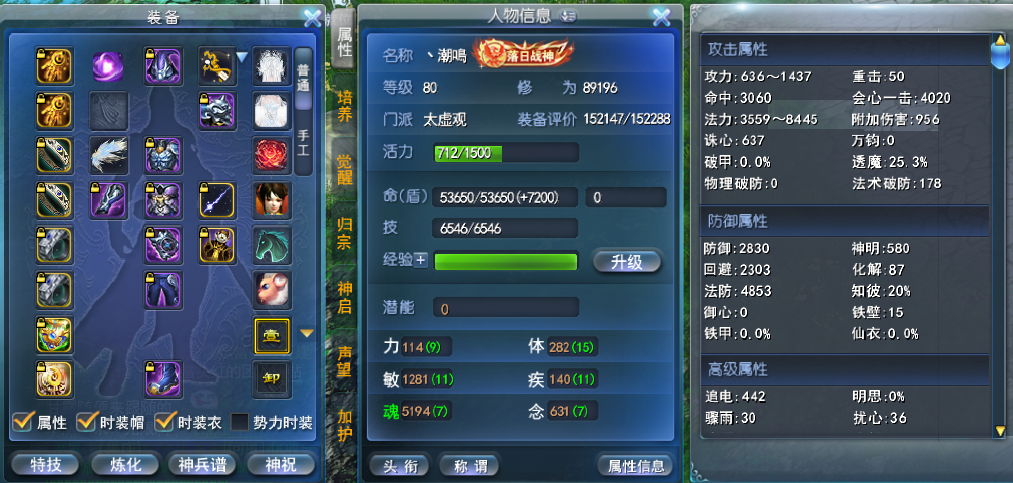Click the sheep pet icon
The width and height of the screenshot is (1013, 483).
271,290
